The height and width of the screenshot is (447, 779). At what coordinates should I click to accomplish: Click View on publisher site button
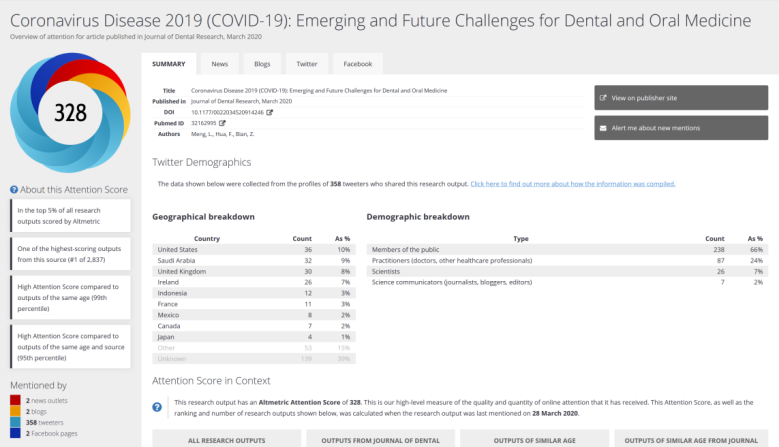click(681, 98)
